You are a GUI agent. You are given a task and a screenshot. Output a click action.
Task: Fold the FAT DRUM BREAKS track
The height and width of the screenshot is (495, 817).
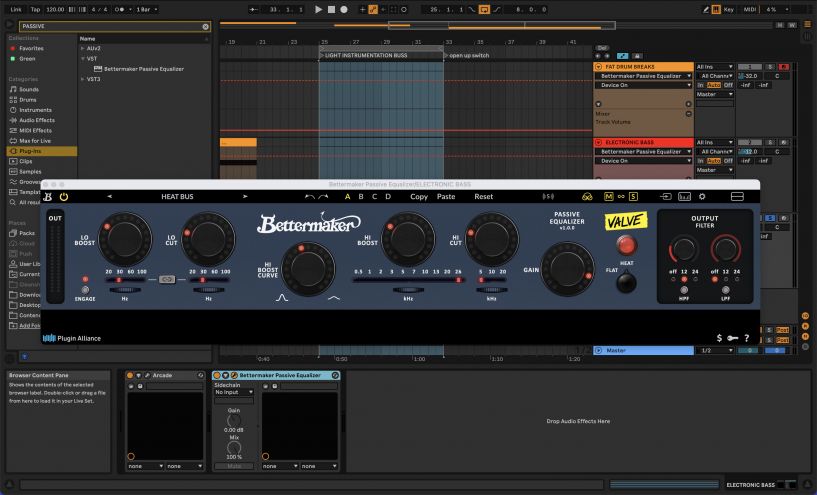[x=598, y=67]
